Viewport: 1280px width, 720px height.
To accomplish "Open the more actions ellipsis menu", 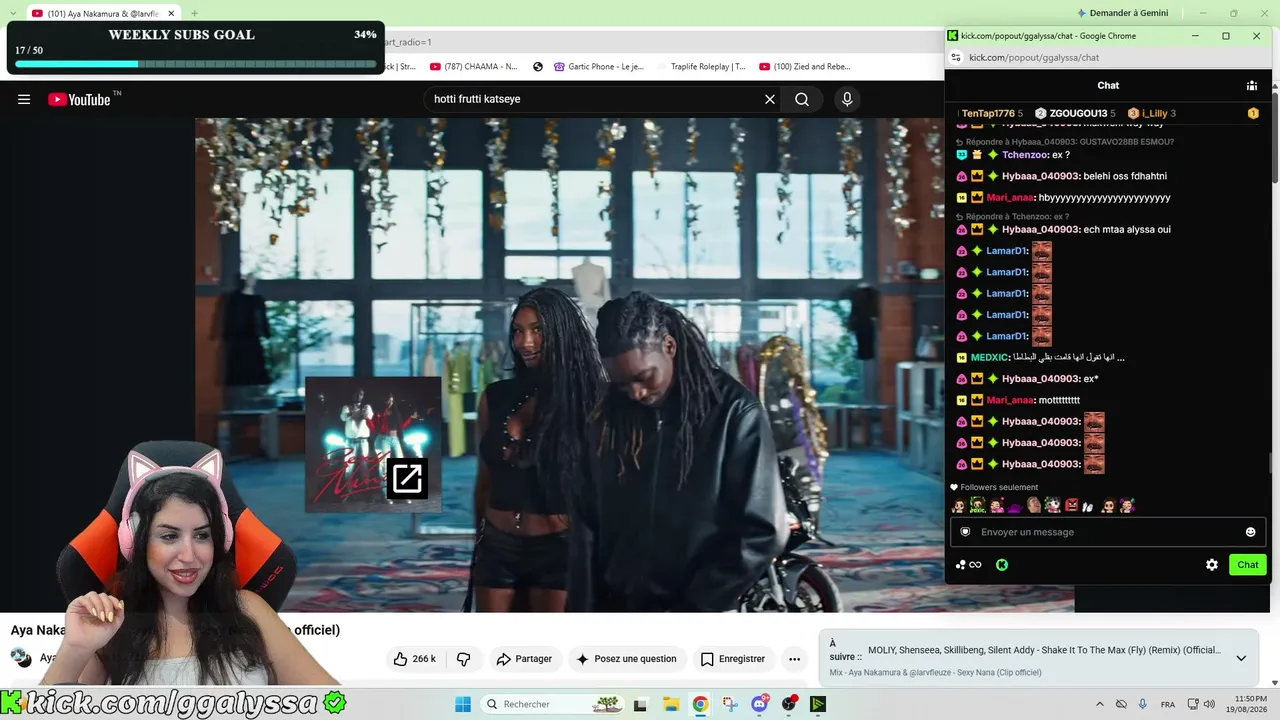I will [x=794, y=659].
